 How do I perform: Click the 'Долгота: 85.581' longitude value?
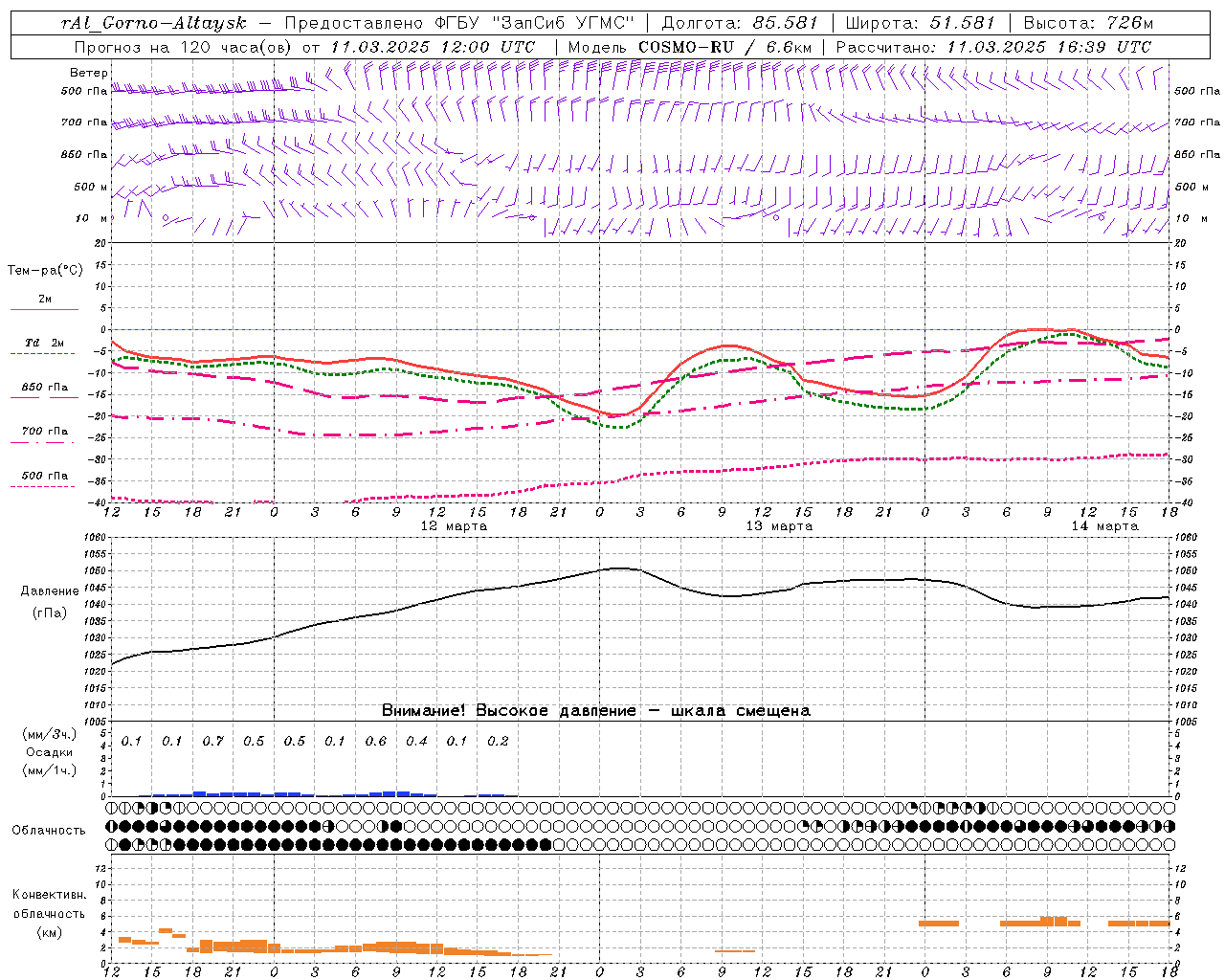(740, 23)
